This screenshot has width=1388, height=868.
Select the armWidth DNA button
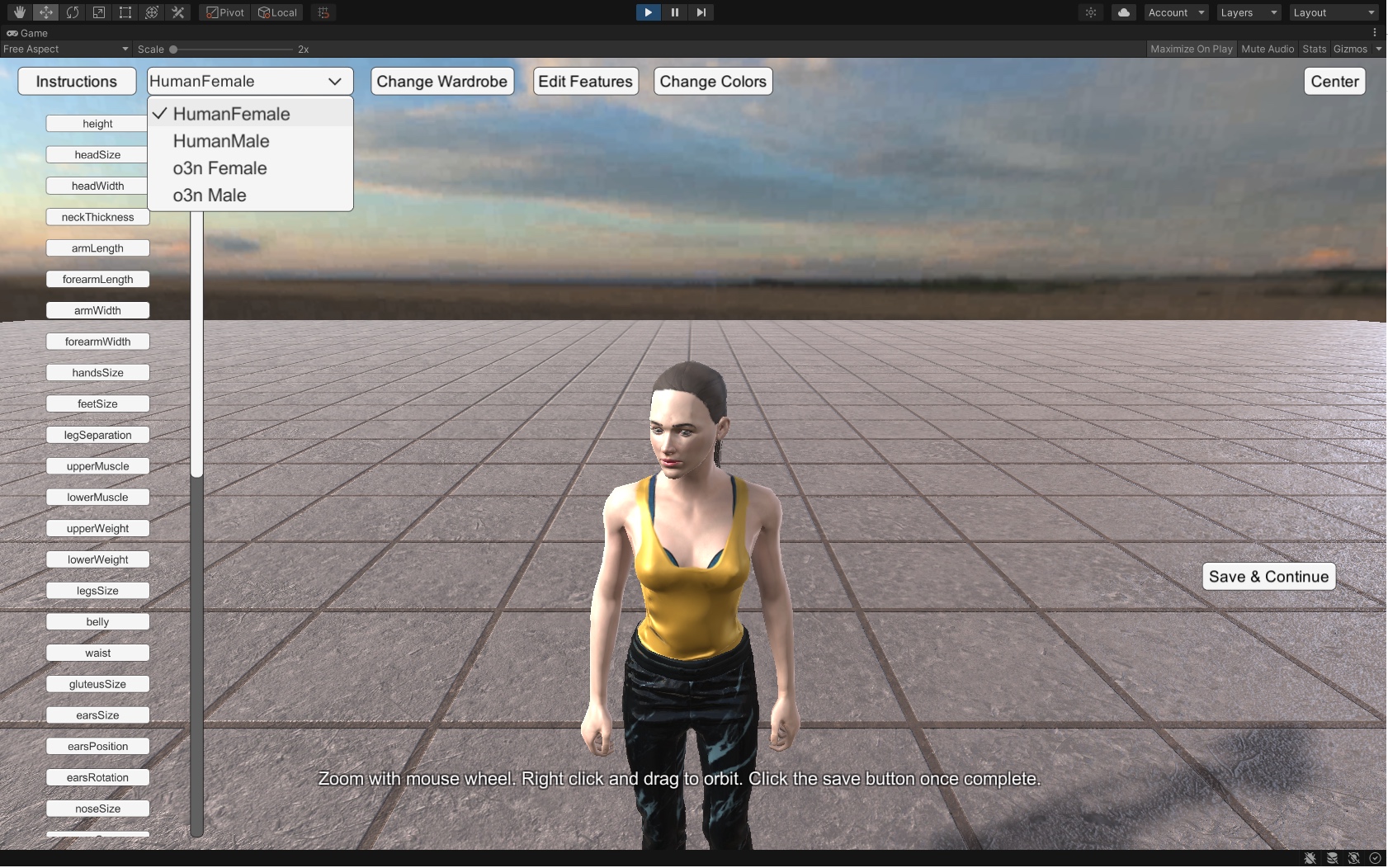(x=97, y=310)
